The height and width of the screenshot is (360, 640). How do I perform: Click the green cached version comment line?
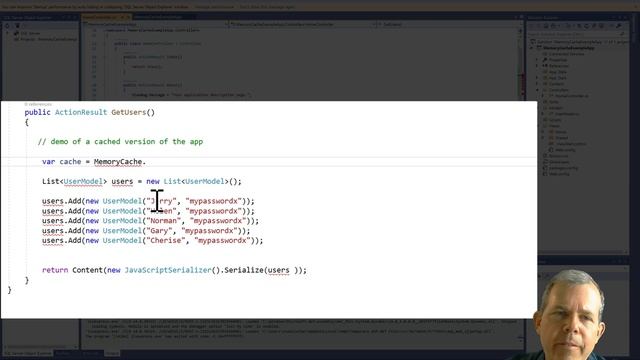coord(120,142)
